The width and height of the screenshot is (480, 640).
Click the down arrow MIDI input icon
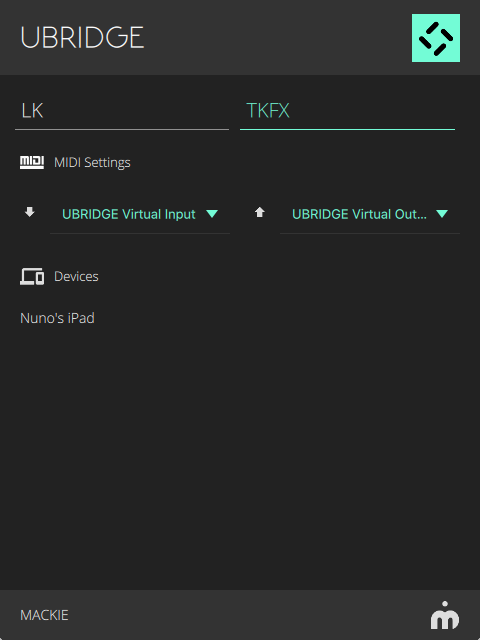pos(29,212)
